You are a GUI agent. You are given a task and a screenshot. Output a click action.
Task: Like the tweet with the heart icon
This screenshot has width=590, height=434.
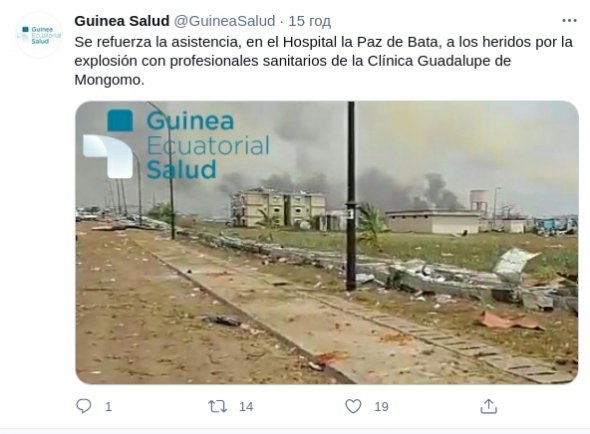(x=353, y=406)
